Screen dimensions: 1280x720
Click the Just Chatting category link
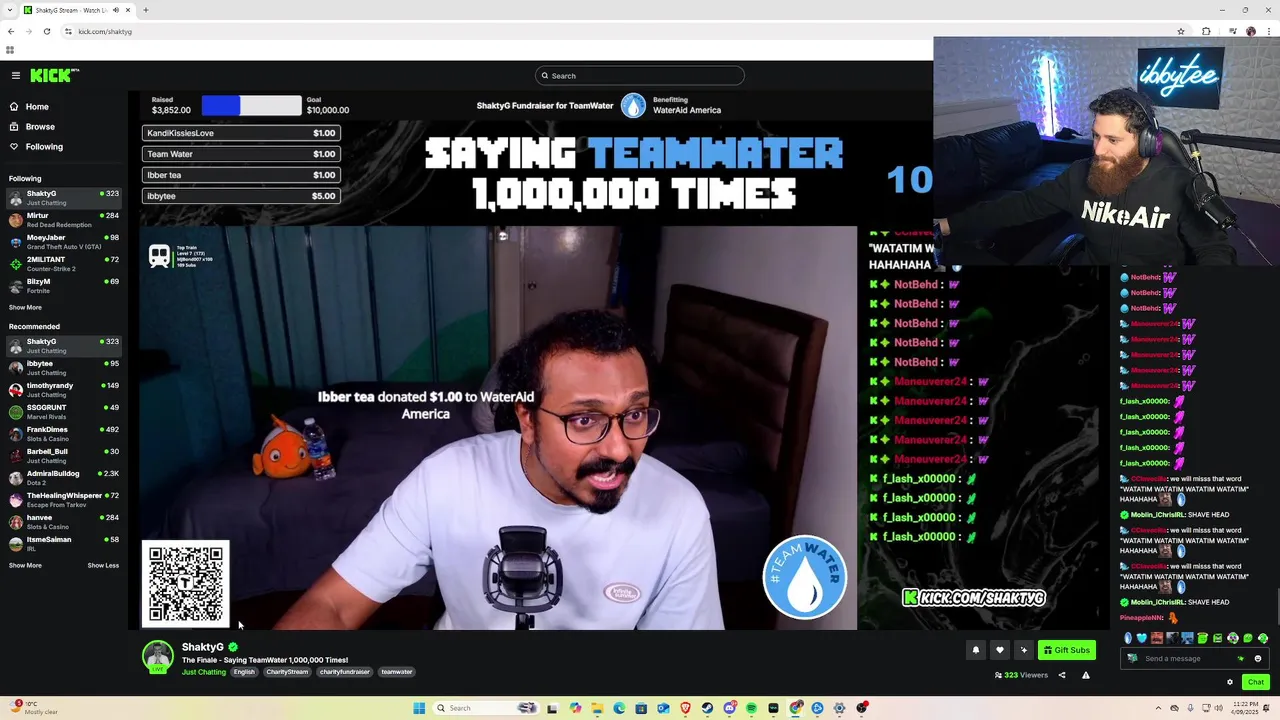(x=204, y=672)
